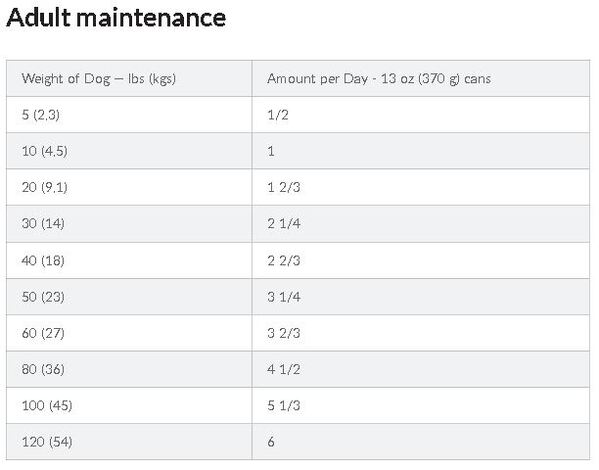
Task: Select the 1 2/3 amount cell
Action: [421, 187]
